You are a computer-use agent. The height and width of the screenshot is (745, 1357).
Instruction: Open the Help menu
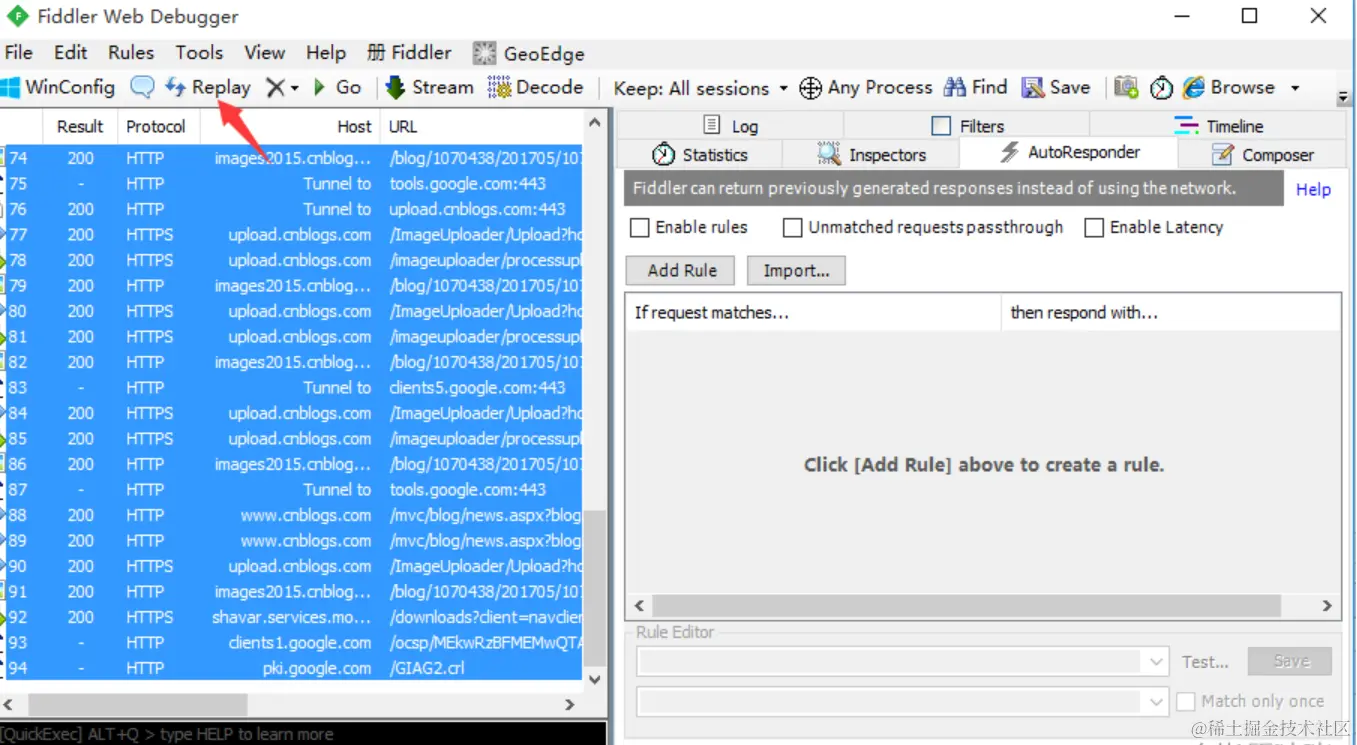[326, 53]
